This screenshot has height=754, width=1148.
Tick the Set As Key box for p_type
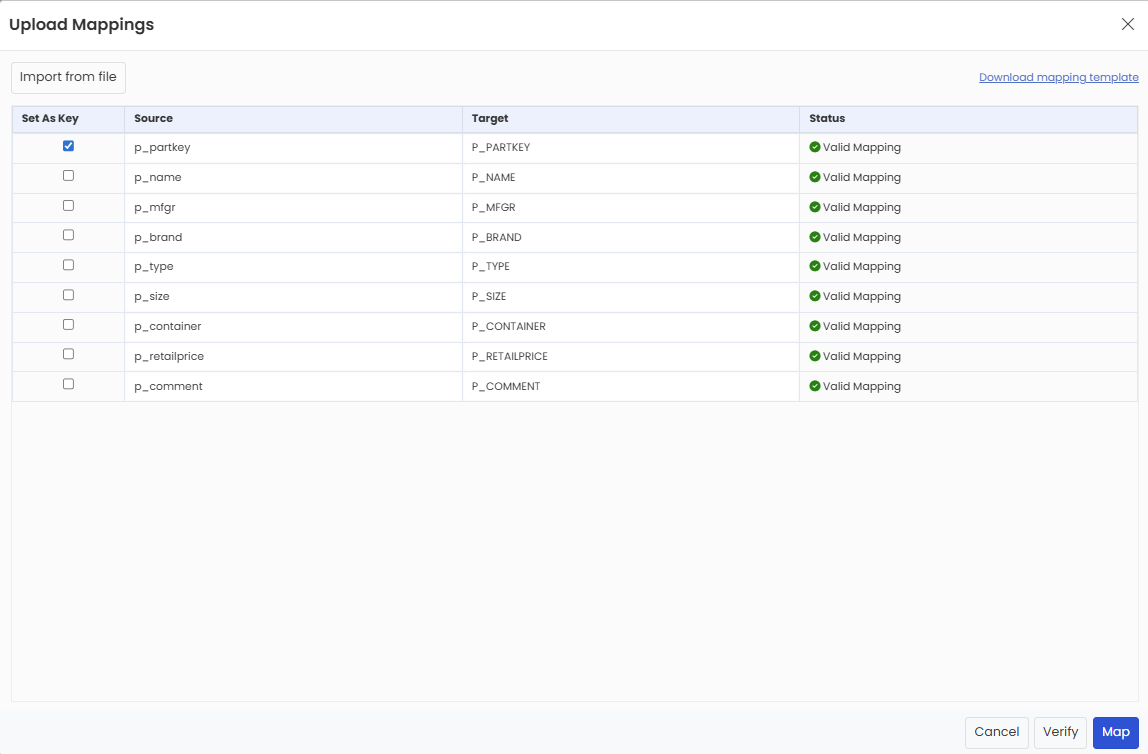click(68, 265)
